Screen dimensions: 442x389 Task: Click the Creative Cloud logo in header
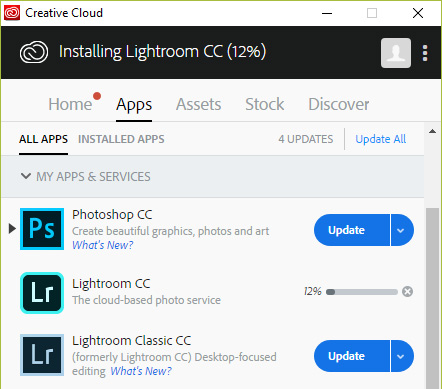coord(34,52)
